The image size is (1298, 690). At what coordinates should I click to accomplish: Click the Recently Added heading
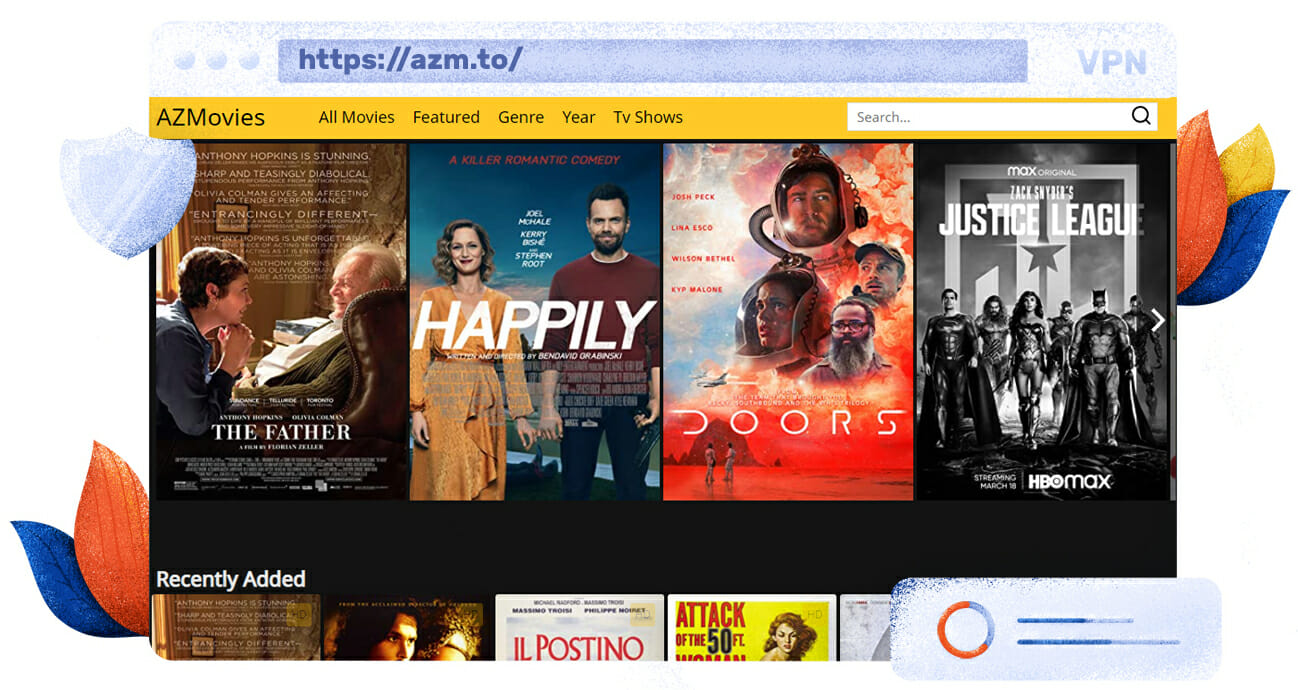click(x=230, y=579)
